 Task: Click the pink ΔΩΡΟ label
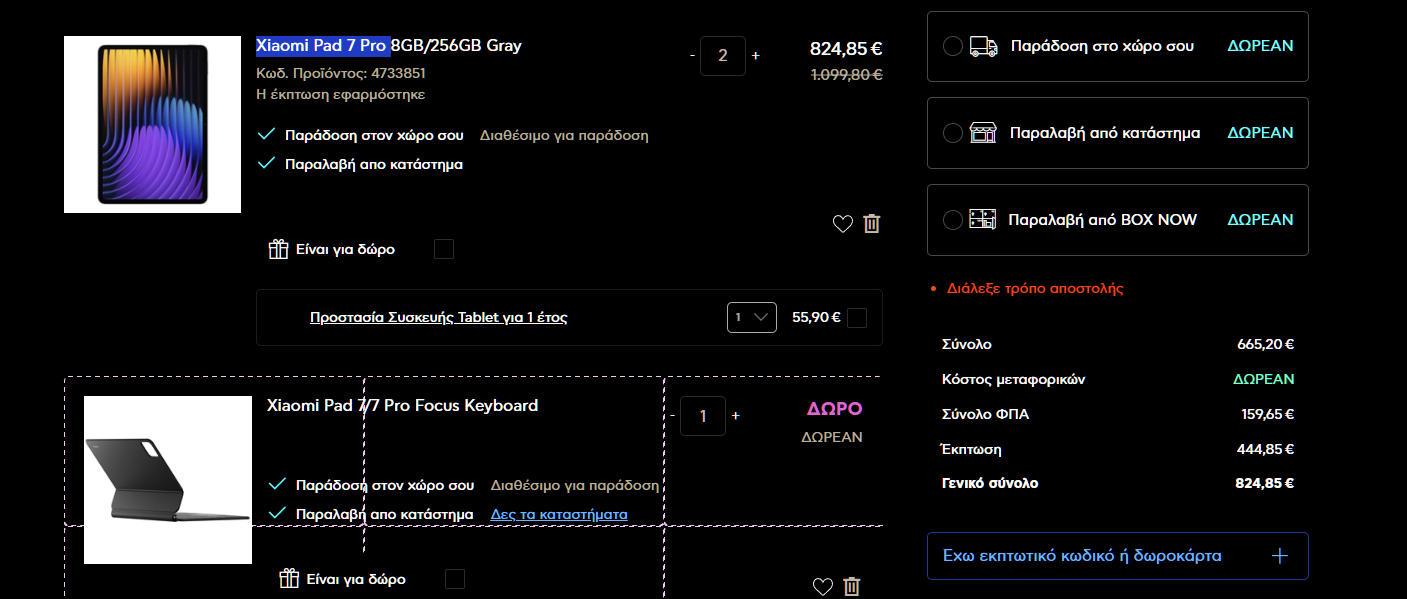pos(834,409)
